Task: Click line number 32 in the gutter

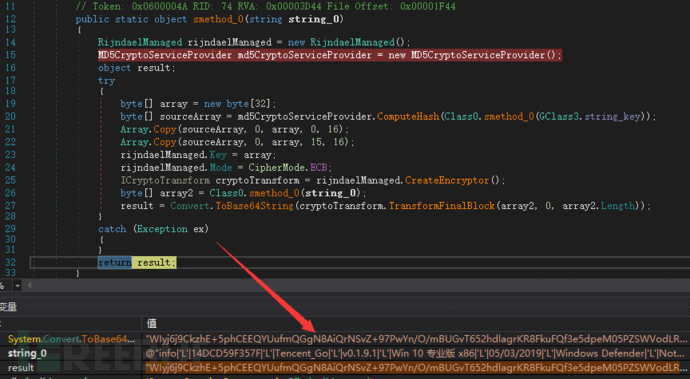Action: click(x=10, y=262)
